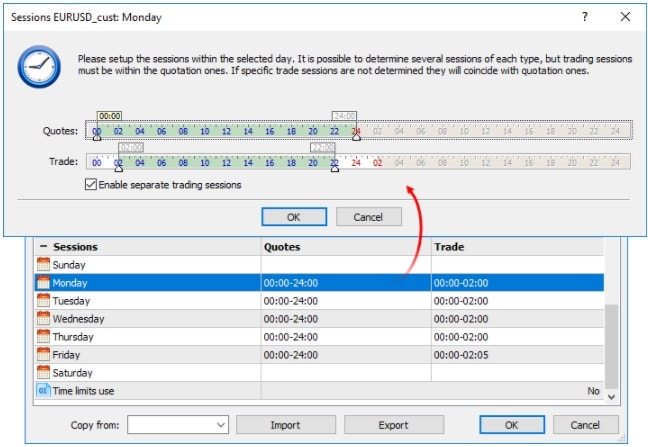The height and width of the screenshot is (447, 648).
Task: Click the scroll down arrow in sessions list
Action: (x=612, y=397)
